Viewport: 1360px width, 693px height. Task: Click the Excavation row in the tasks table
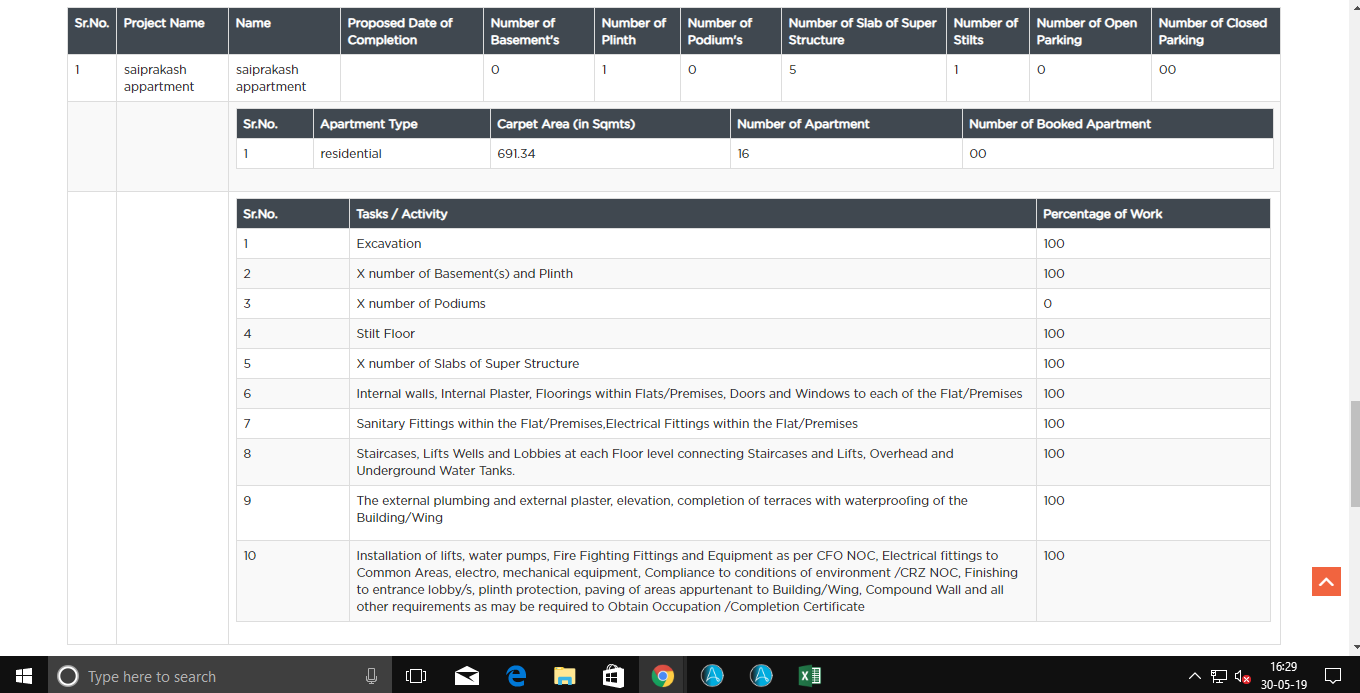pyautogui.click(x=753, y=244)
